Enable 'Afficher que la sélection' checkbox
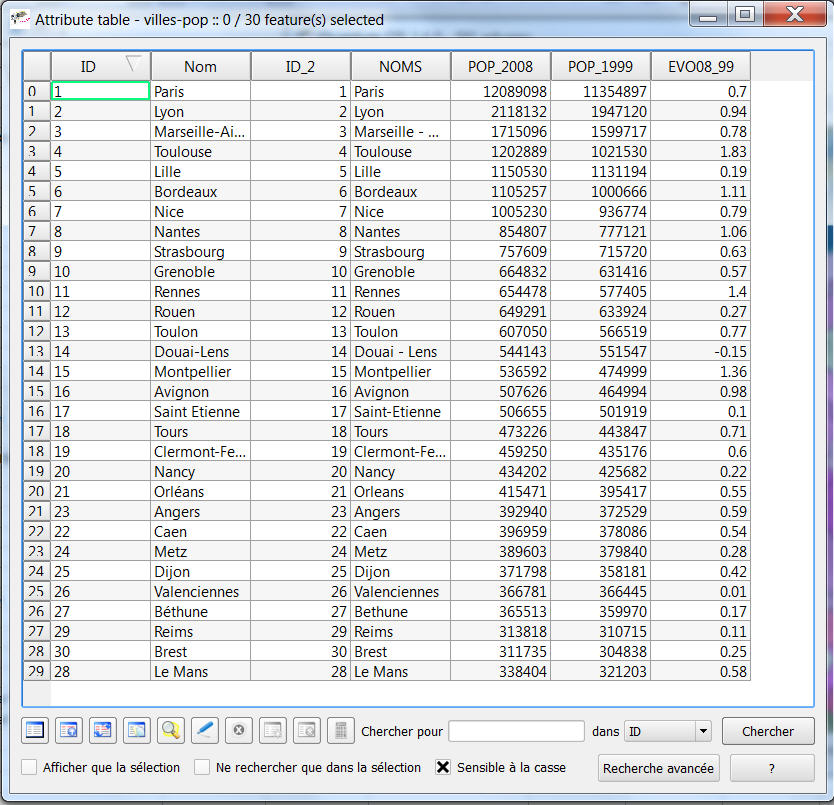Image resolution: width=834 pixels, height=805 pixels. pos(30,768)
